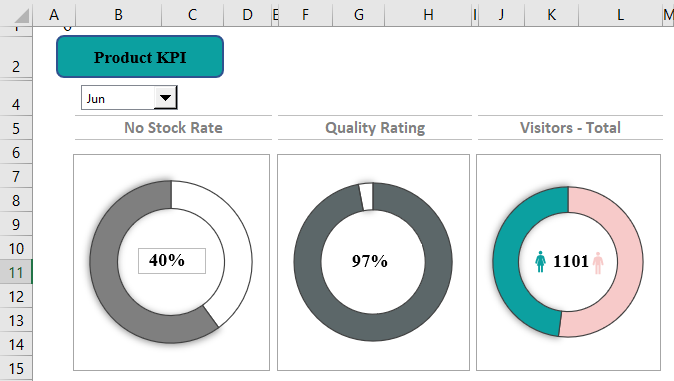Select the Visitors - Total heading

coord(570,128)
